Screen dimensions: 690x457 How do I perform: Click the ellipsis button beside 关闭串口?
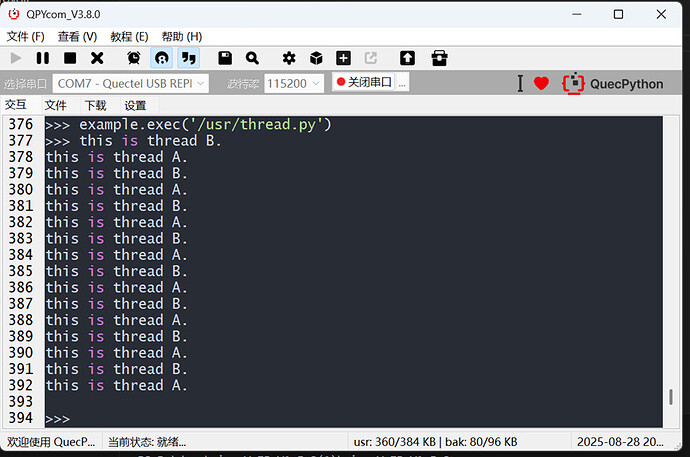click(403, 83)
